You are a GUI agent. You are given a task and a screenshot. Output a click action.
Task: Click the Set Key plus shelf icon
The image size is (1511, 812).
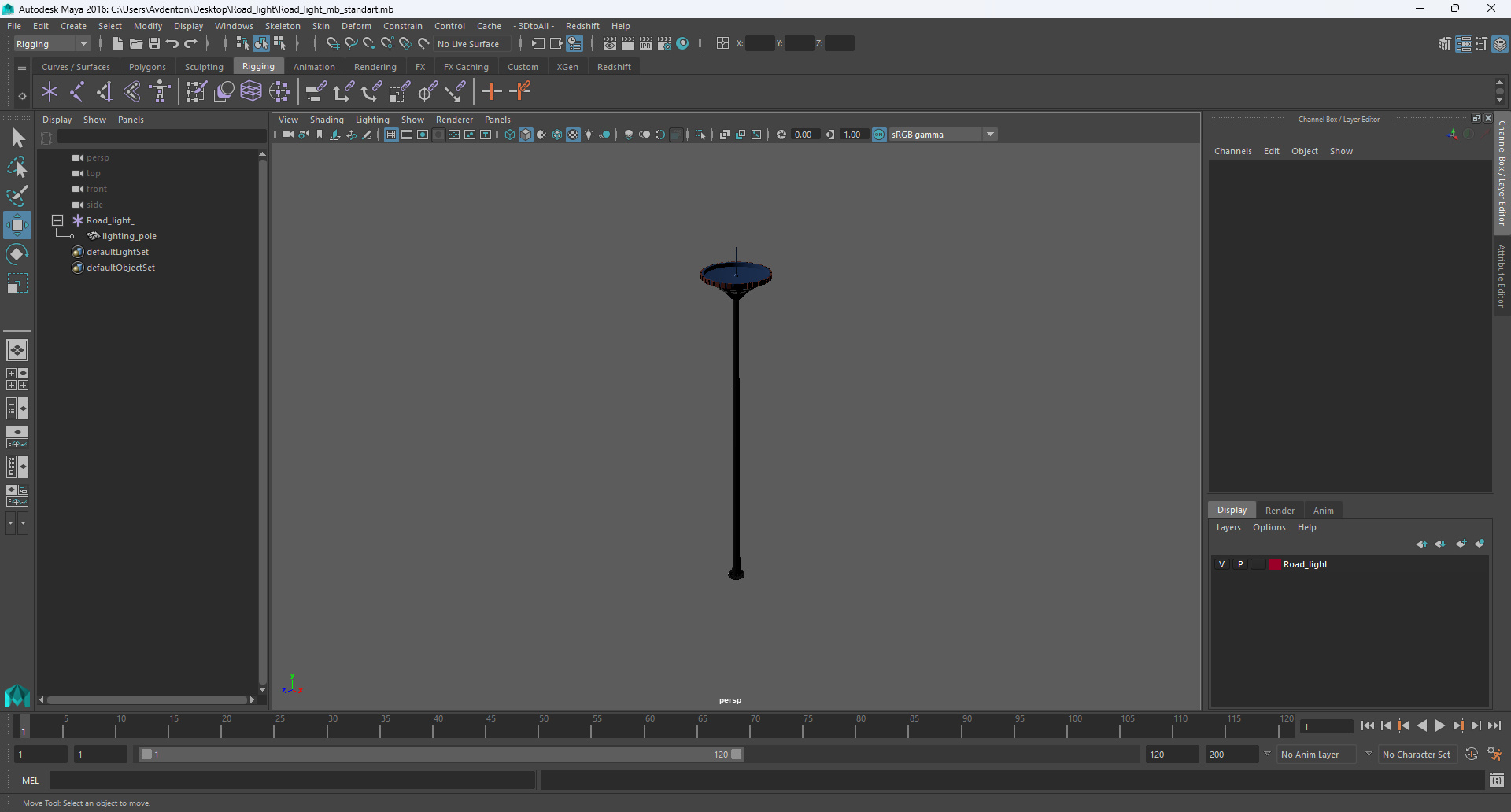(492, 92)
